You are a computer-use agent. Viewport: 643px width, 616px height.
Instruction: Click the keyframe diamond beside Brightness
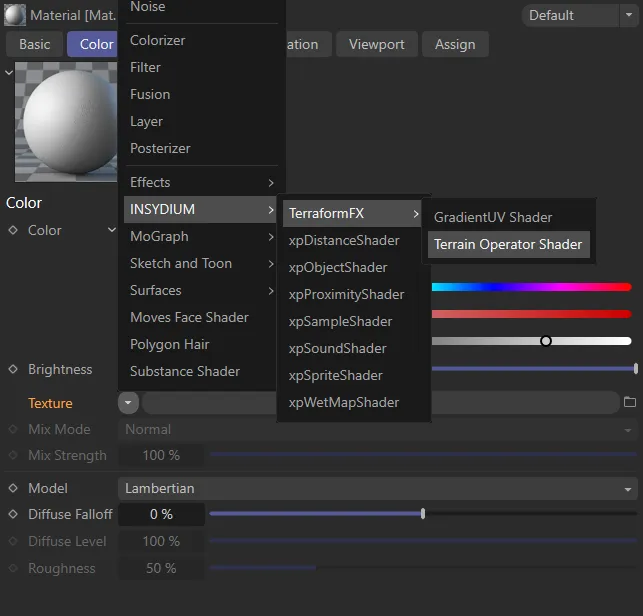13,369
